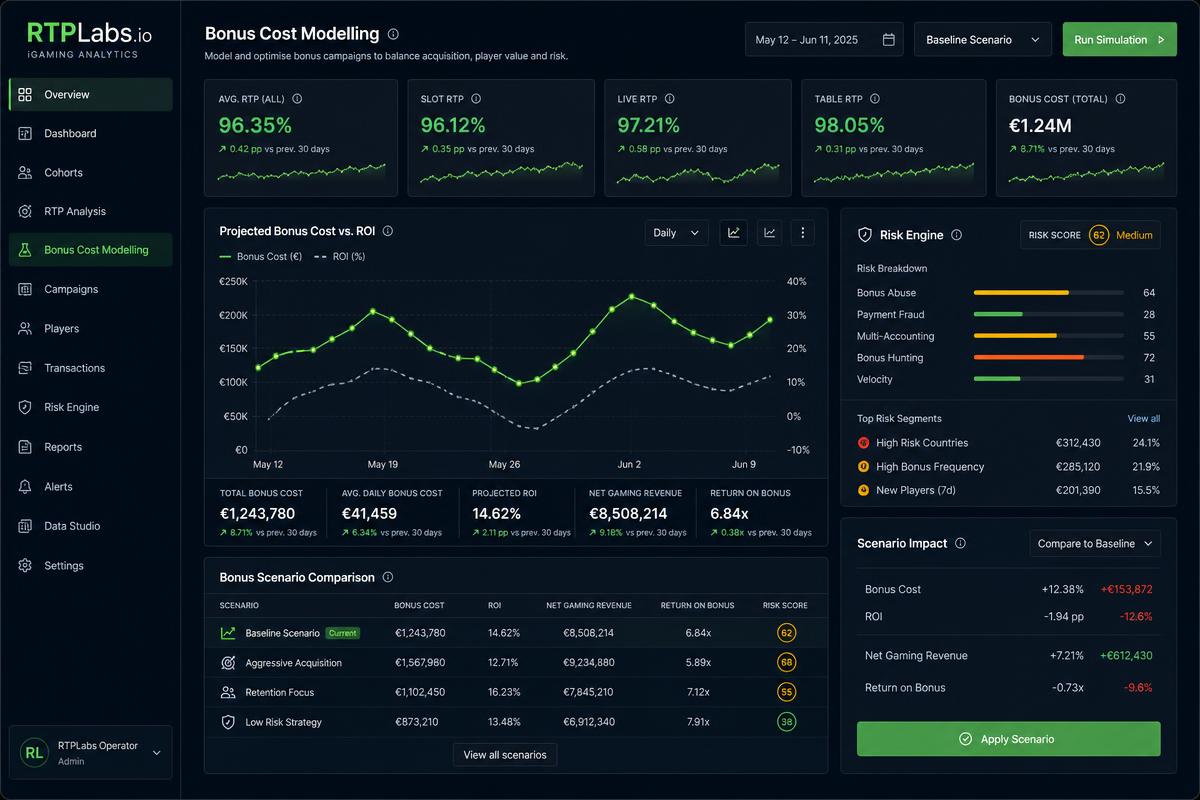Screen dimensions: 1200x800
Task: Open Cohorts section
Action: (90, 172)
